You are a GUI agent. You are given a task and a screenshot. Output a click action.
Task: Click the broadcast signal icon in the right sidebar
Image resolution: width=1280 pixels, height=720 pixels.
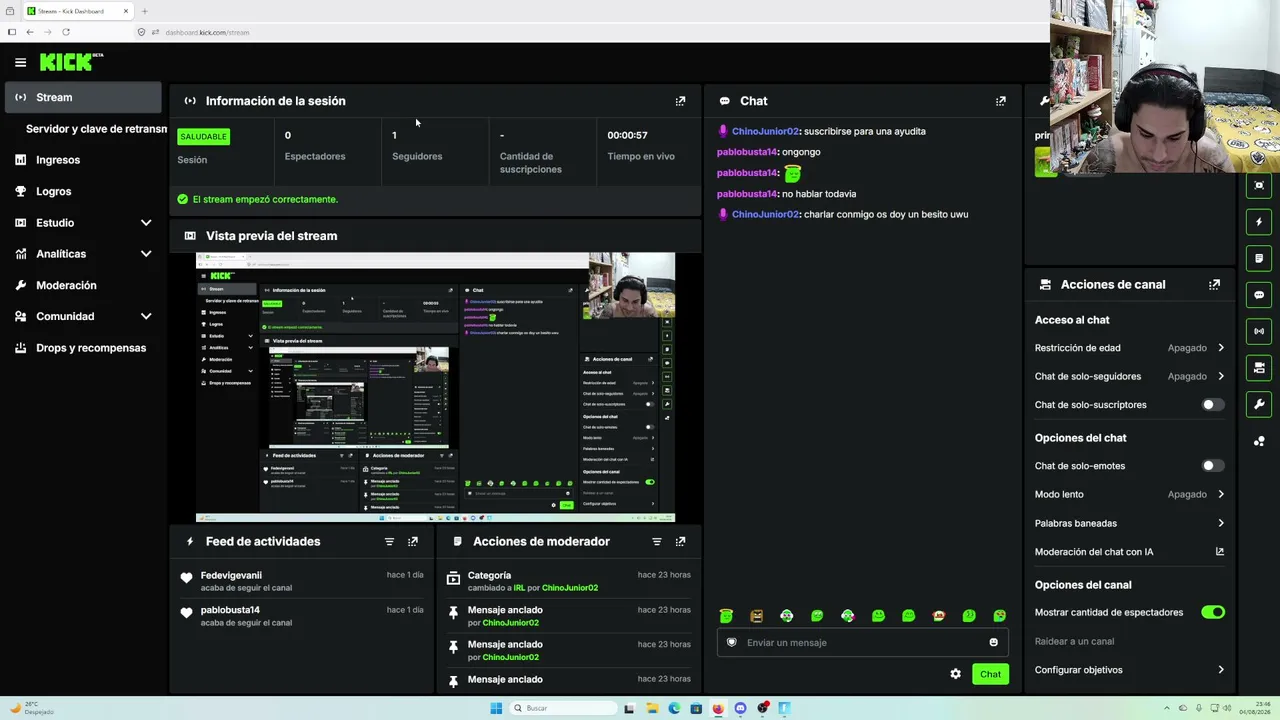point(1259,331)
